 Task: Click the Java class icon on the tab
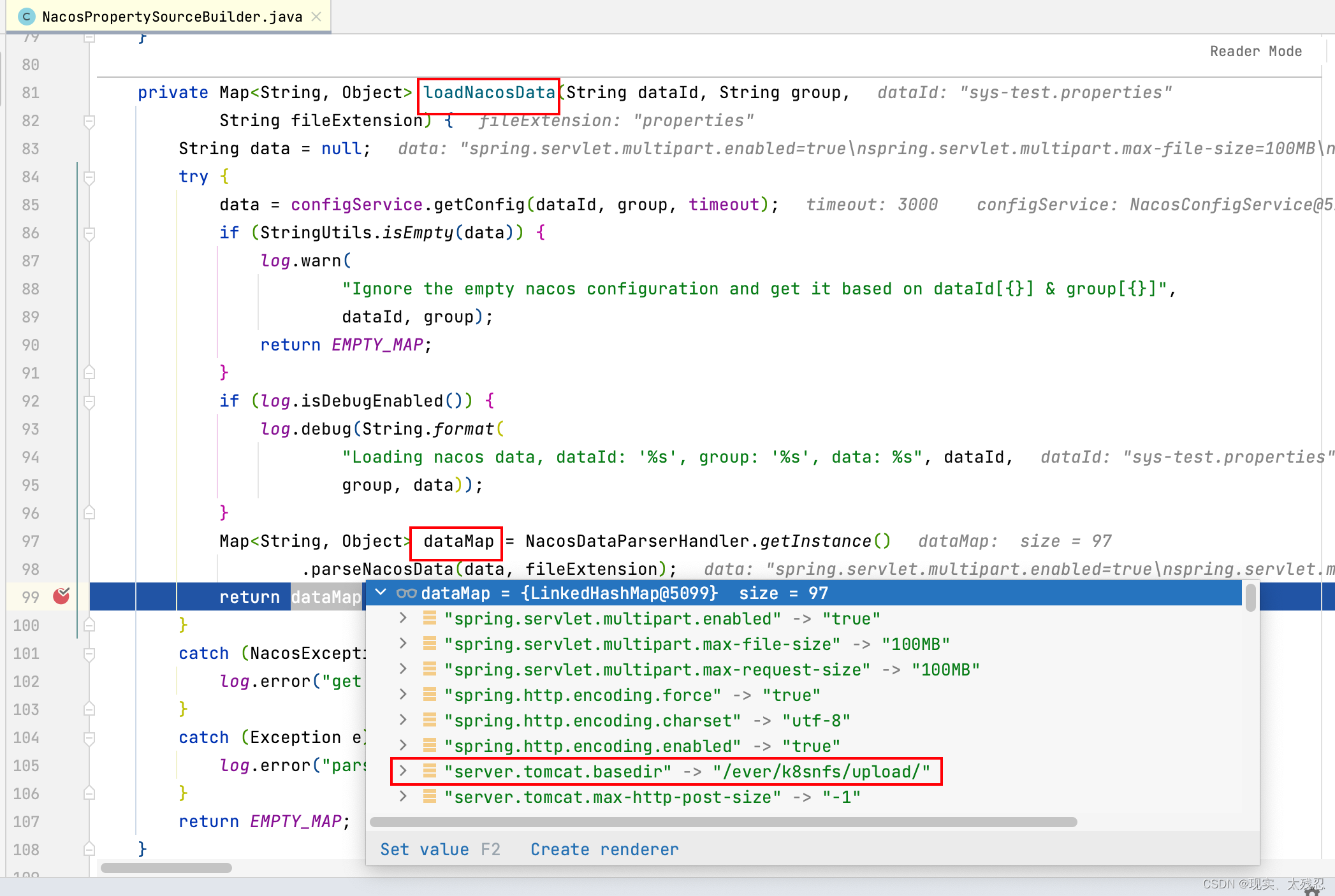tap(27, 17)
